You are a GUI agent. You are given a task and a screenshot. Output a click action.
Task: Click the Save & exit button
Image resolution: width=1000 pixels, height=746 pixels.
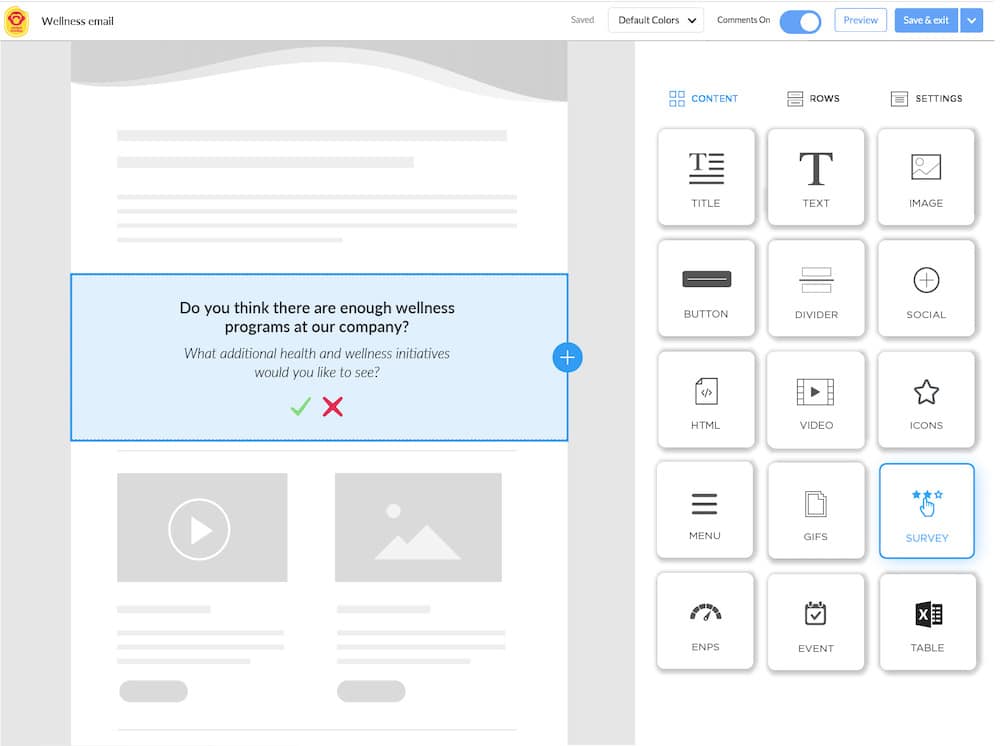point(926,20)
